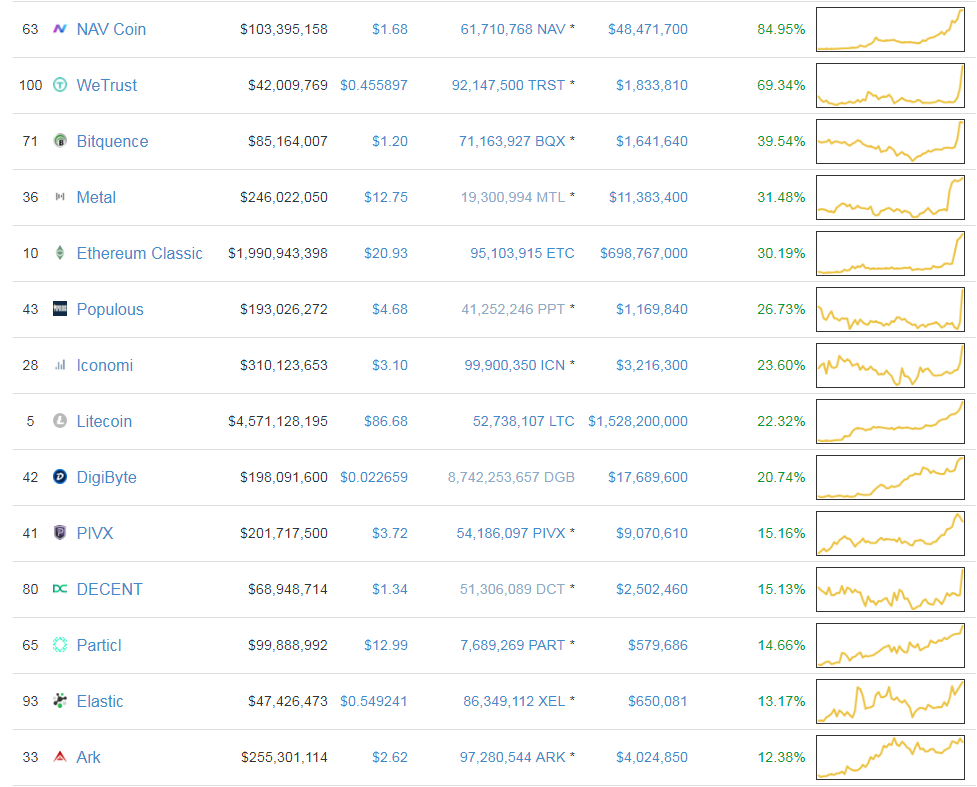Click the Litecoin logo icon
977x787 pixels.
point(60,421)
